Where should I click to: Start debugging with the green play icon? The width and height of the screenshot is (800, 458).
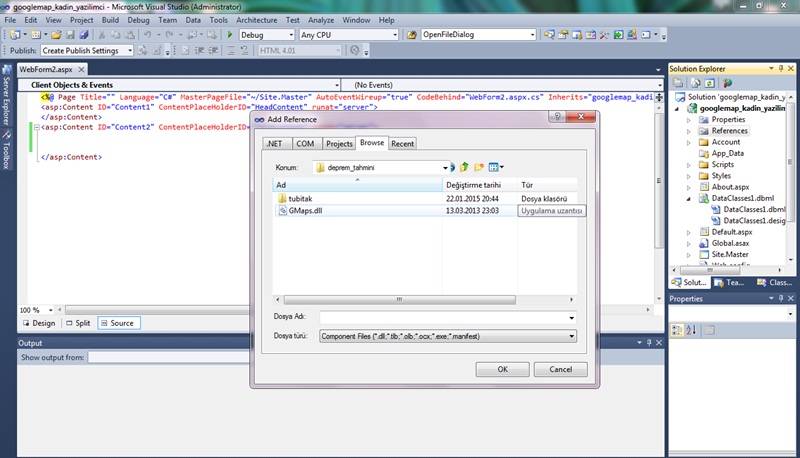tap(230, 35)
